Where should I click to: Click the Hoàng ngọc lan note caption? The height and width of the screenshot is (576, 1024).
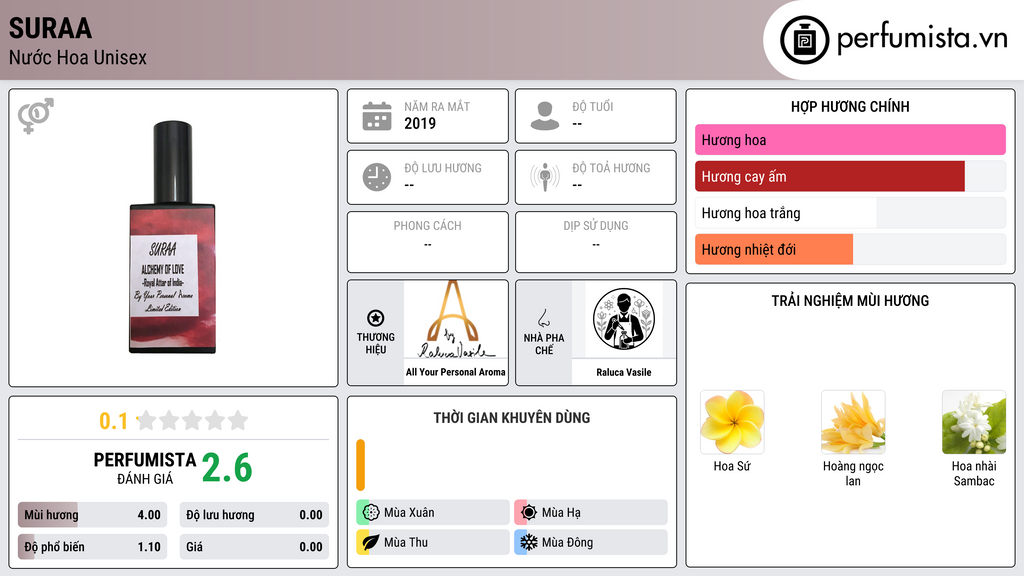[x=853, y=473]
